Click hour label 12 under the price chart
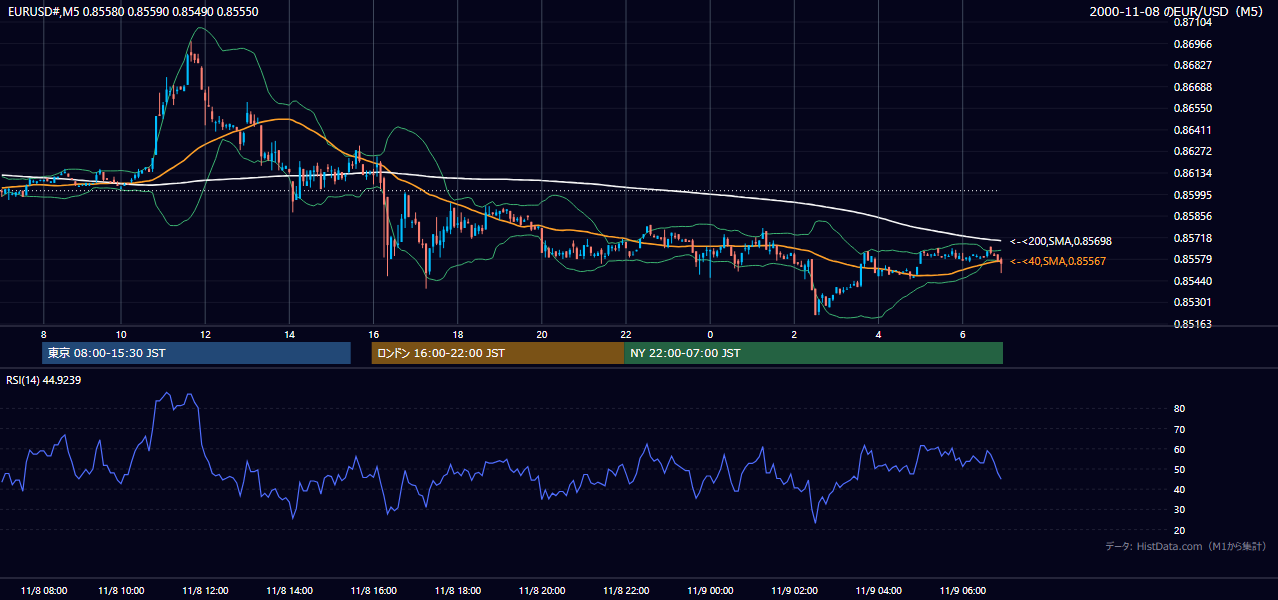1278x600 pixels. click(x=205, y=334)
